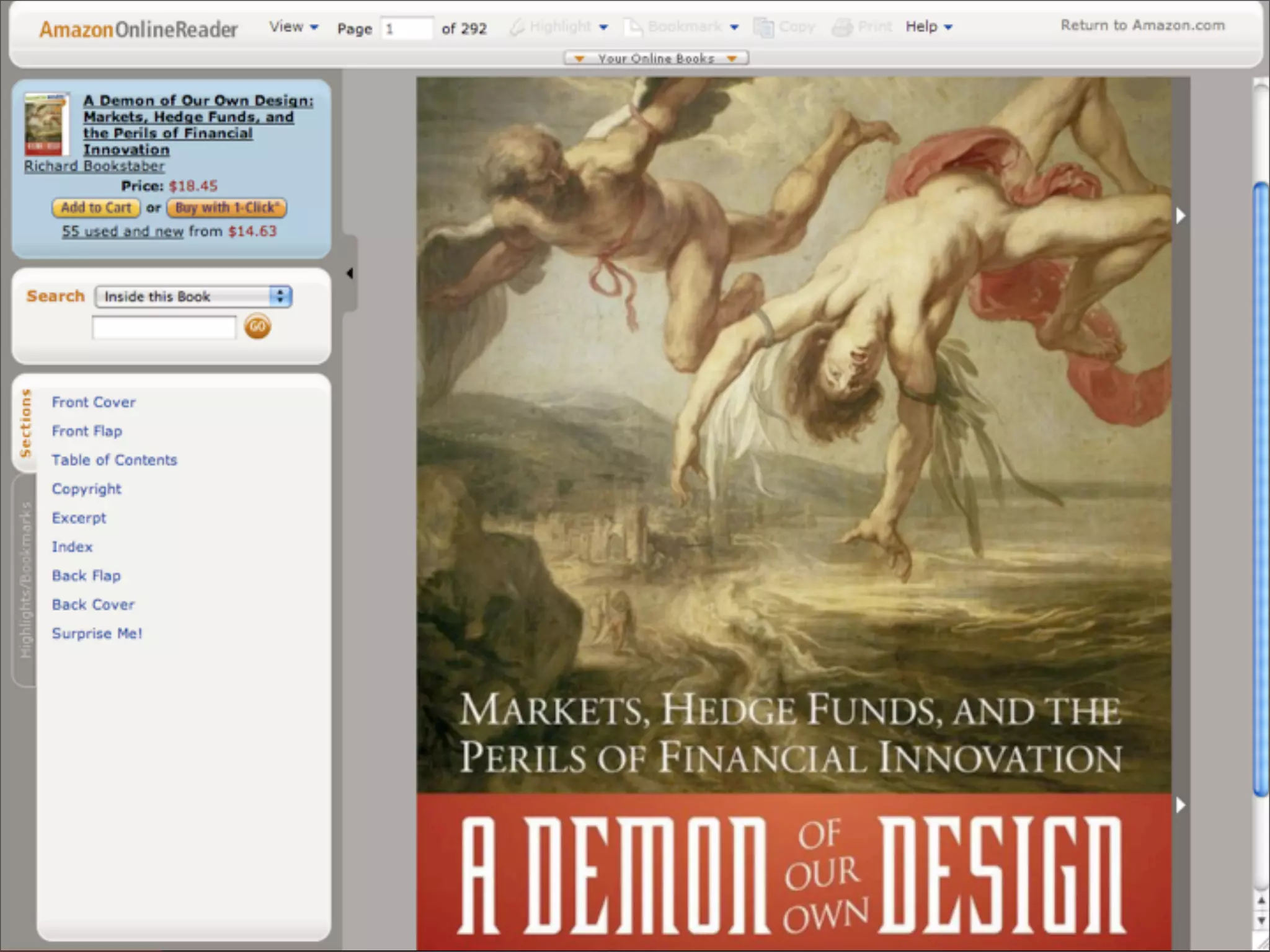
Task: Click the Bookmark page icon
Action: pyautogui.click(x=633, y=27)
